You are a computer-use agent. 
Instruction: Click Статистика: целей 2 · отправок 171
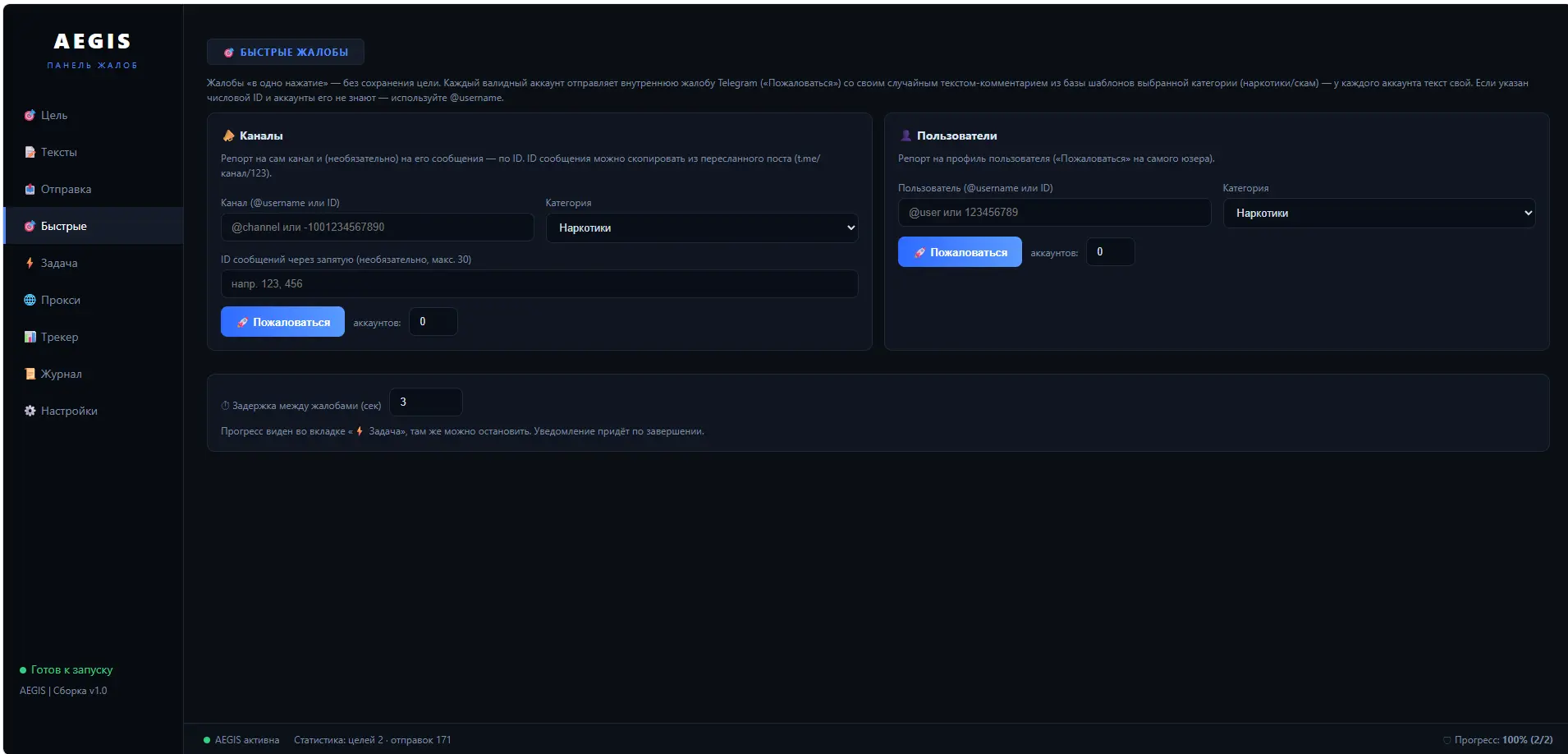pyautogui.click(x=373, y=740)
